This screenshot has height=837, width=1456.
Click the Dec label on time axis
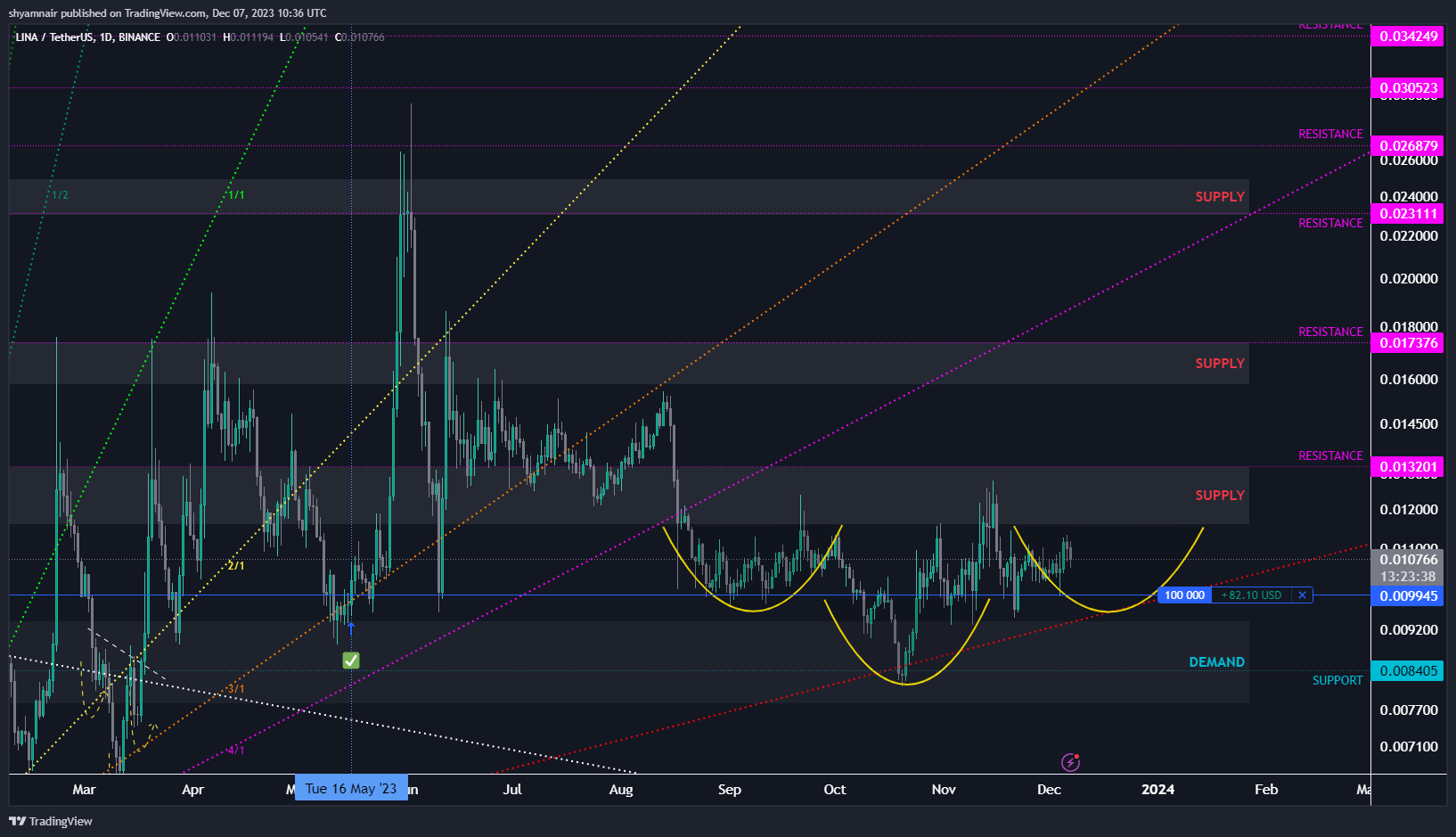1049,790
